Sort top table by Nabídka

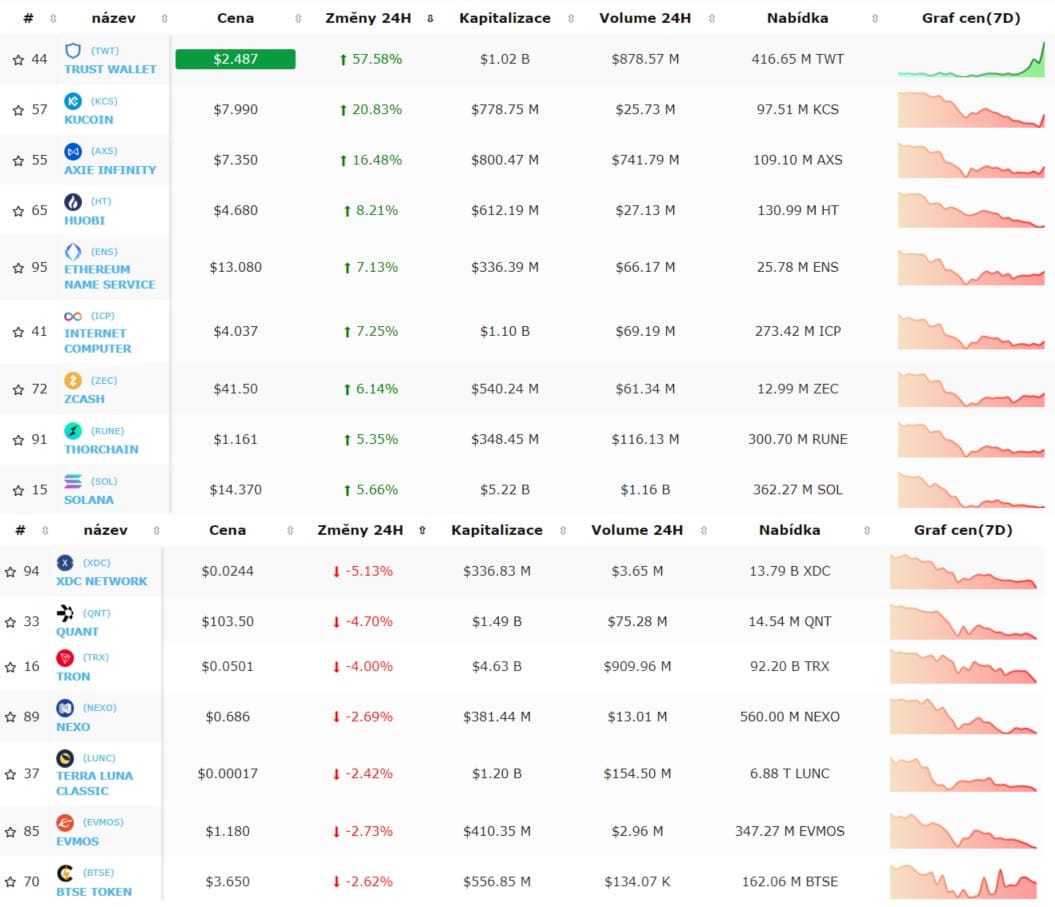point(875,19)
